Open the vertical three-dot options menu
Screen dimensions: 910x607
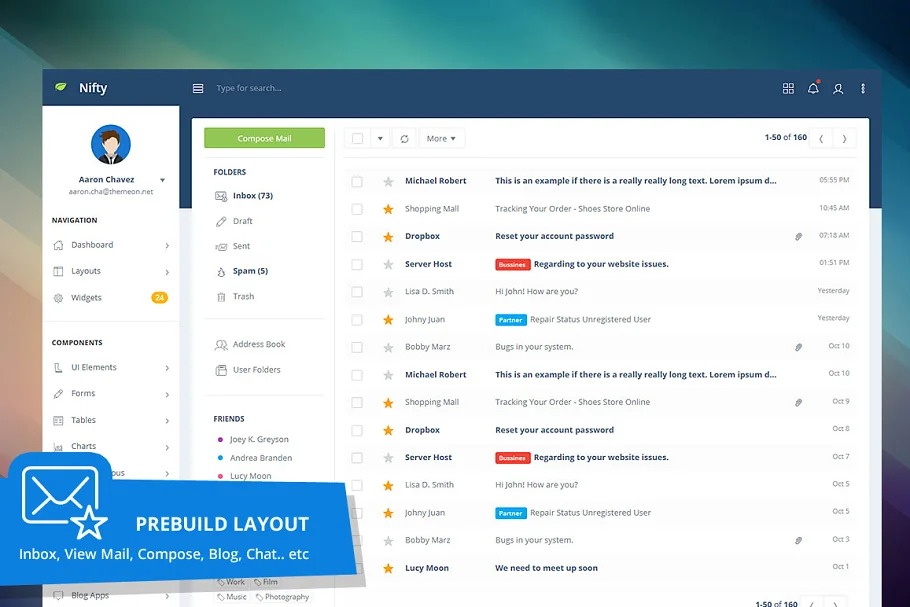tap(863, 89)
